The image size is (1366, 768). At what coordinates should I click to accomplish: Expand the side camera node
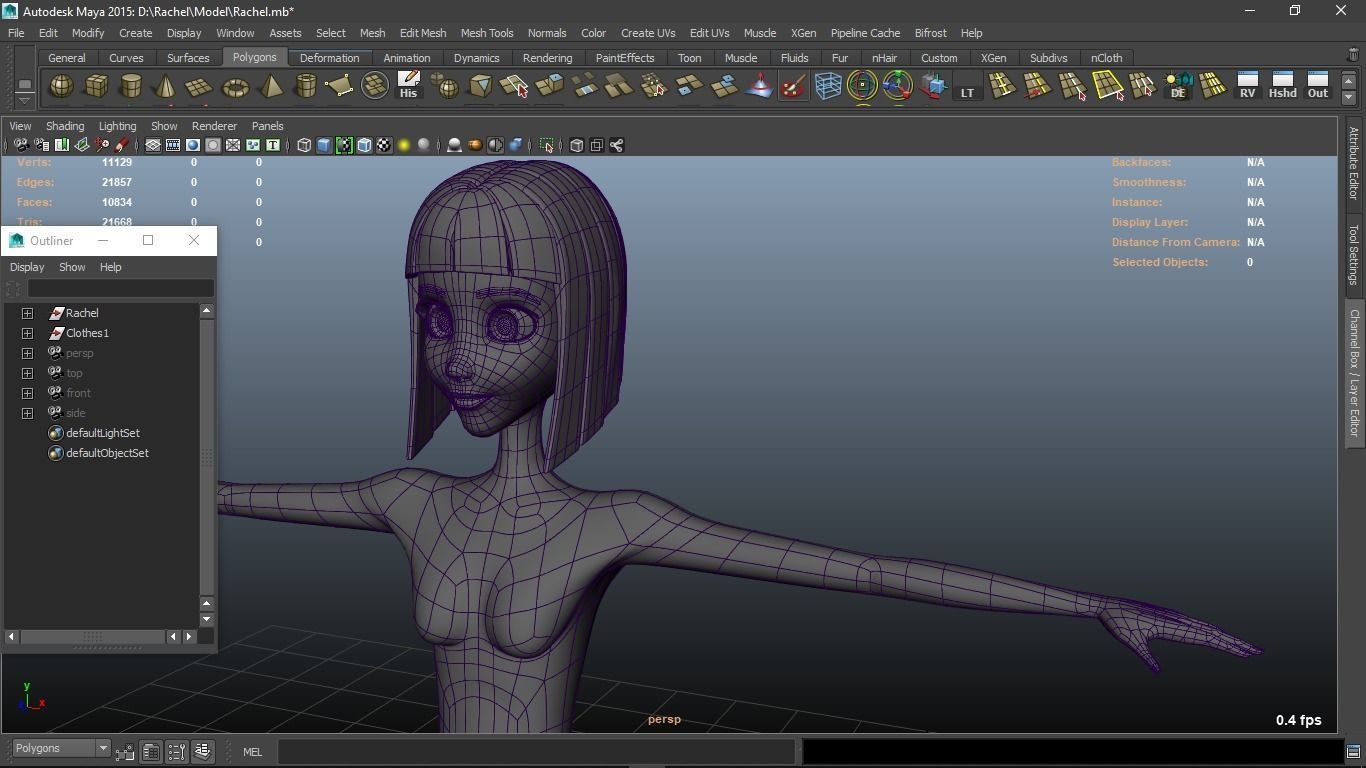[28, 413]
